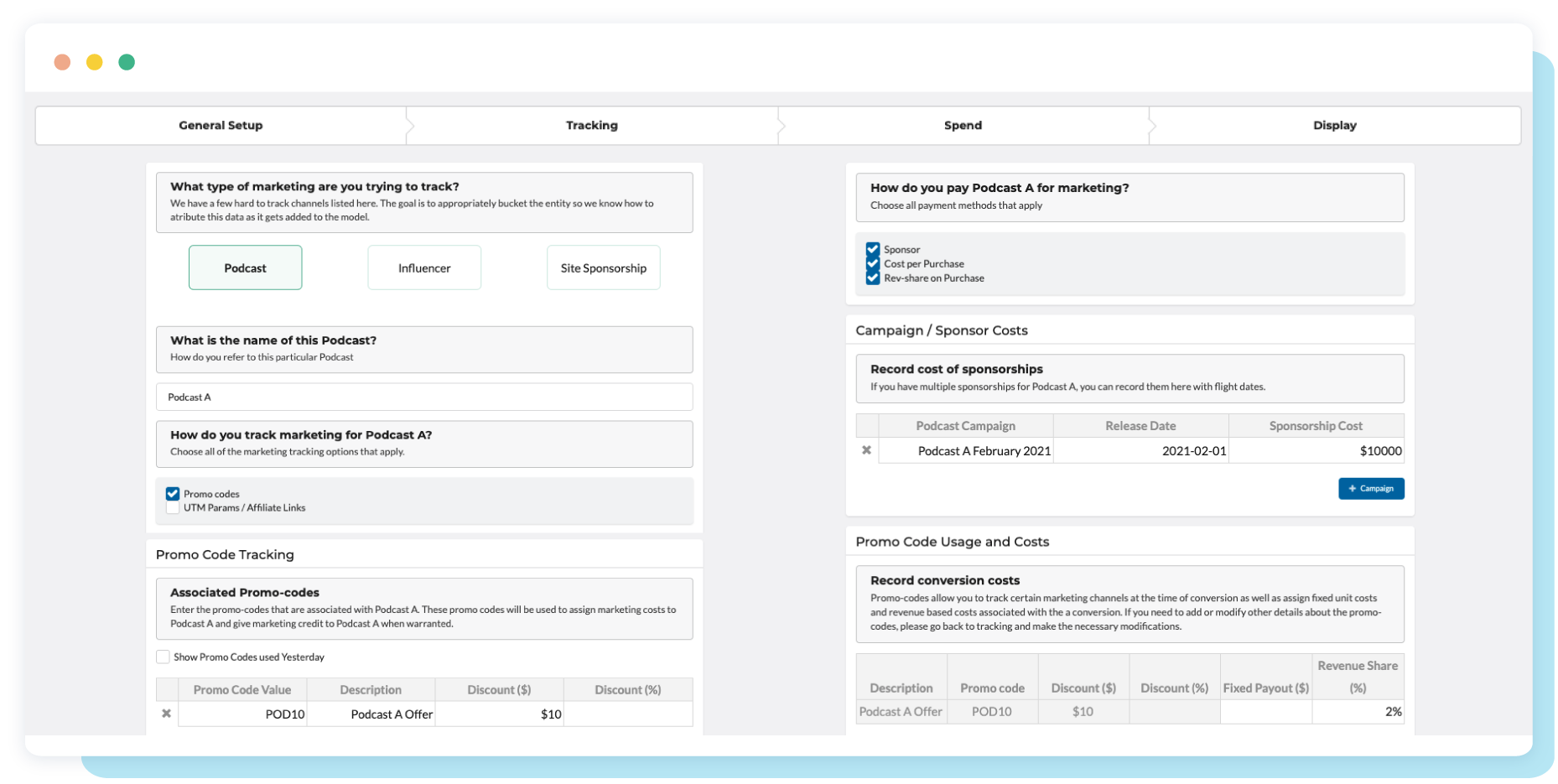
Task: Click the Promo Code Tracking heading
Action: [x=225, y=554]
